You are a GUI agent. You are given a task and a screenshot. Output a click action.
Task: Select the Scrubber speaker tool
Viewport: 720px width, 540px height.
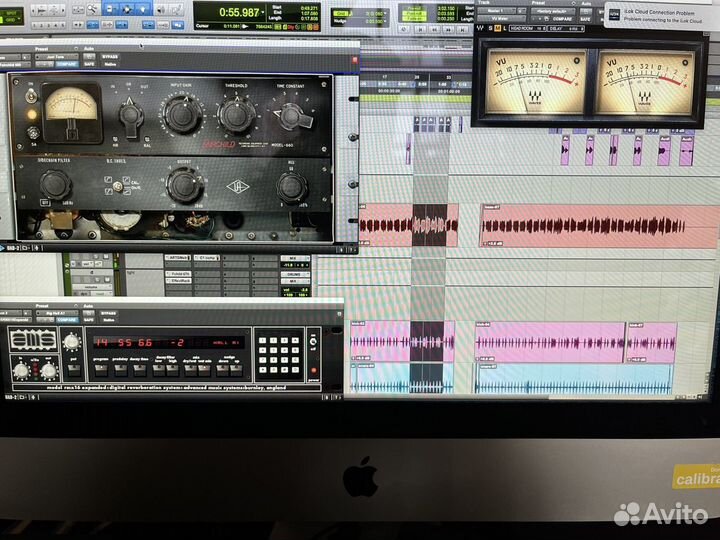[161, 10]
